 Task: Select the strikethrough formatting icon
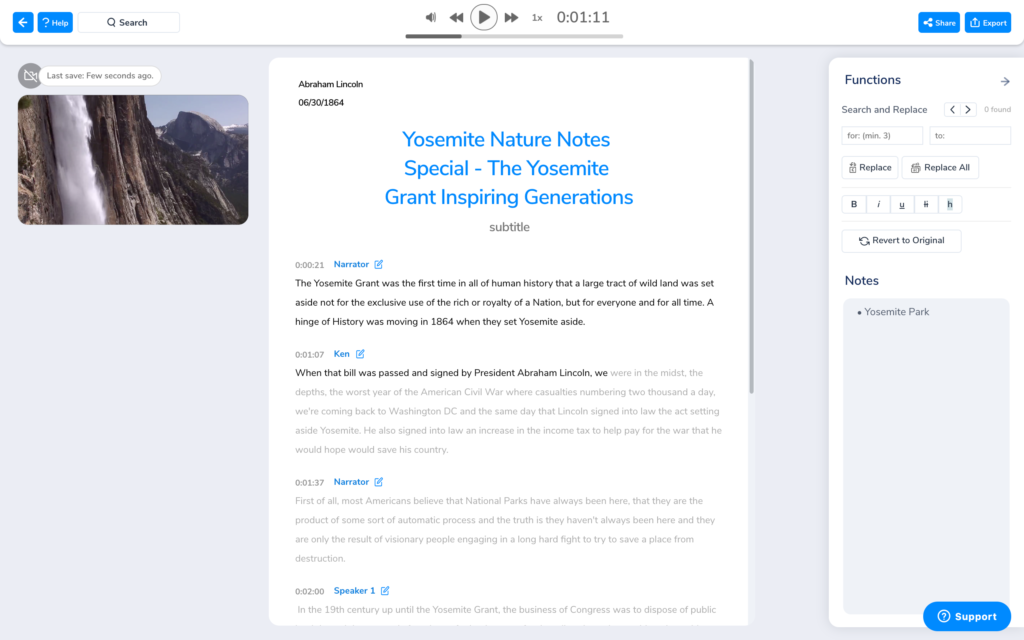coord(925,204)
